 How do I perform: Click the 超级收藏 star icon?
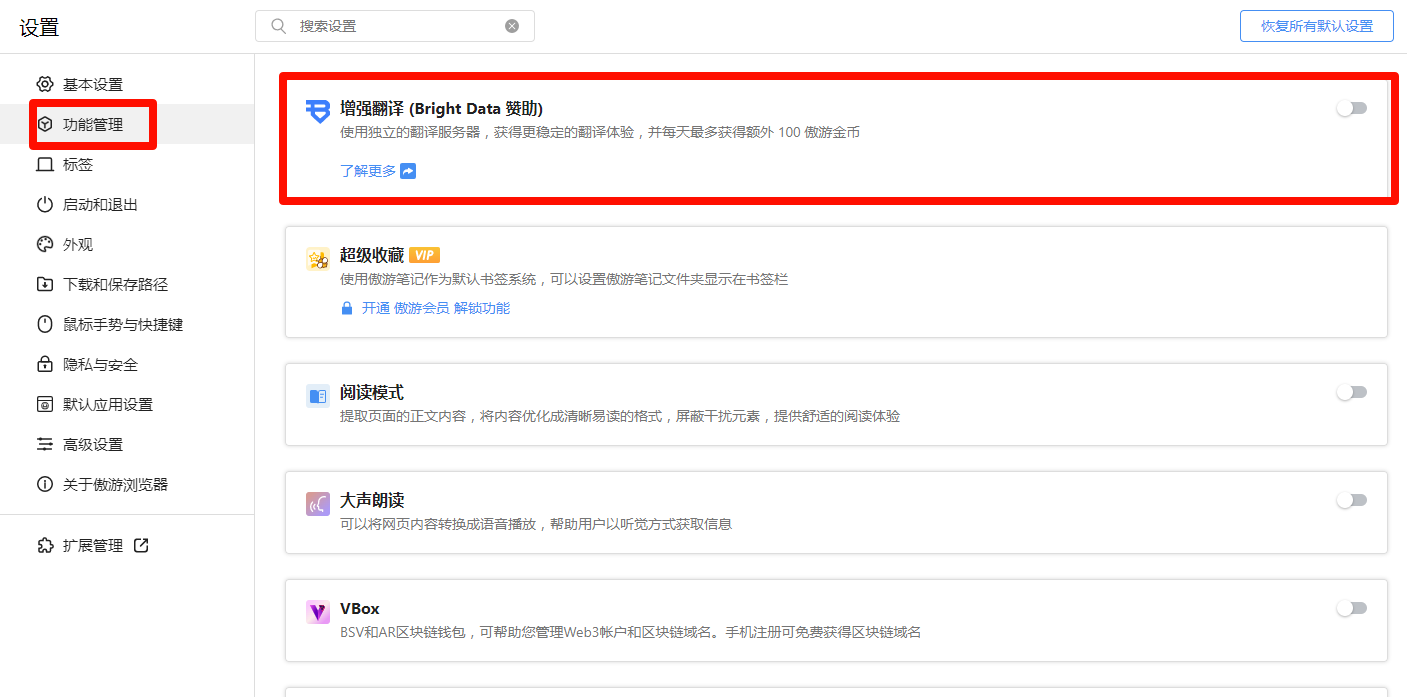point(317,259)
